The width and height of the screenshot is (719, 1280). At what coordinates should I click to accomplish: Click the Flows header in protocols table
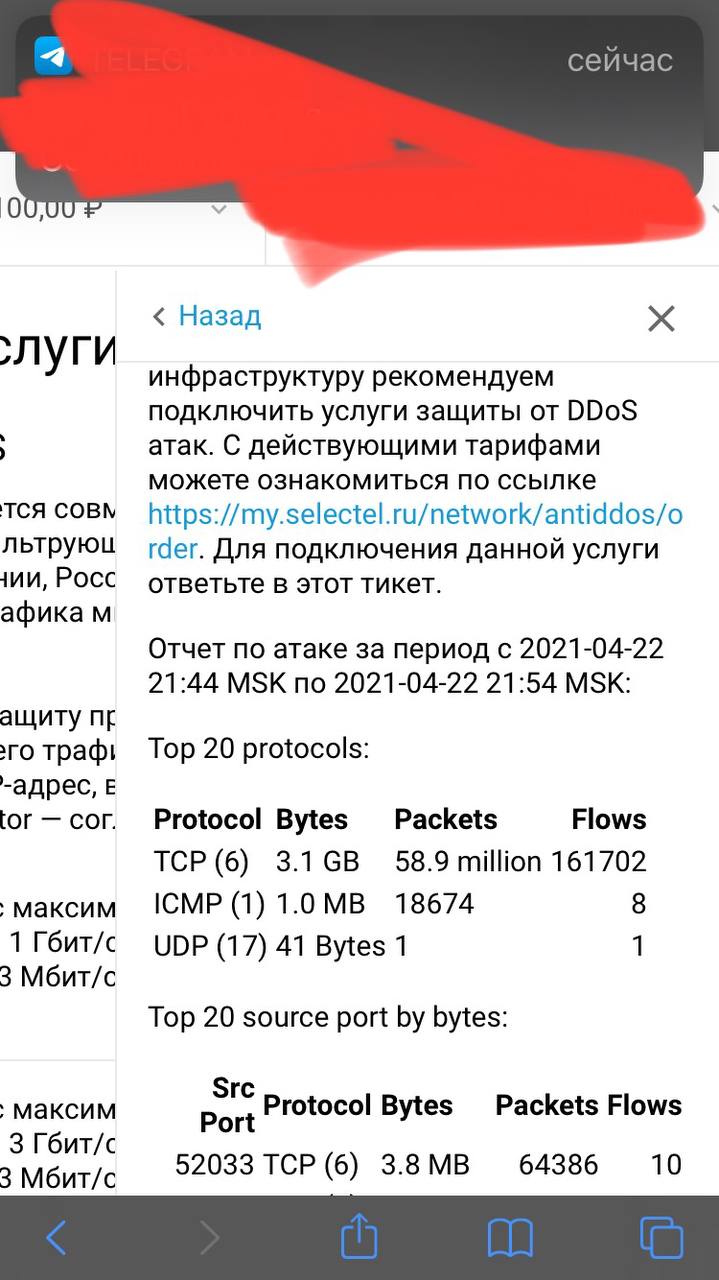[608, 819]
